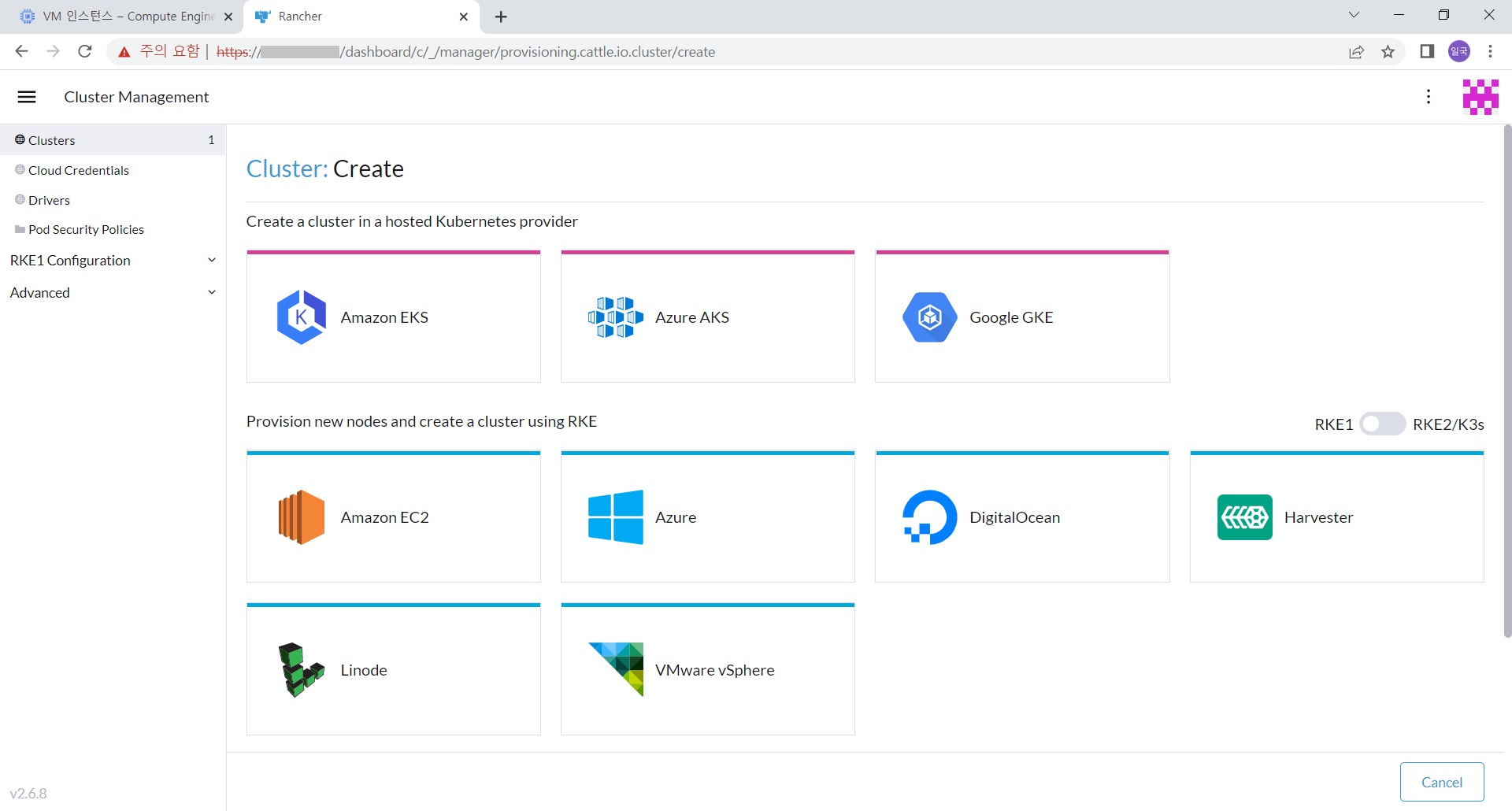Close the VM Compute Engine tab

[x=228, y=17]
